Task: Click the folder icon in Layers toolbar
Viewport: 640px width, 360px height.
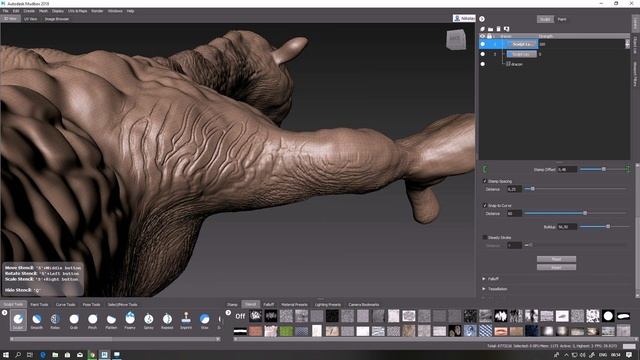Action: 491,29
